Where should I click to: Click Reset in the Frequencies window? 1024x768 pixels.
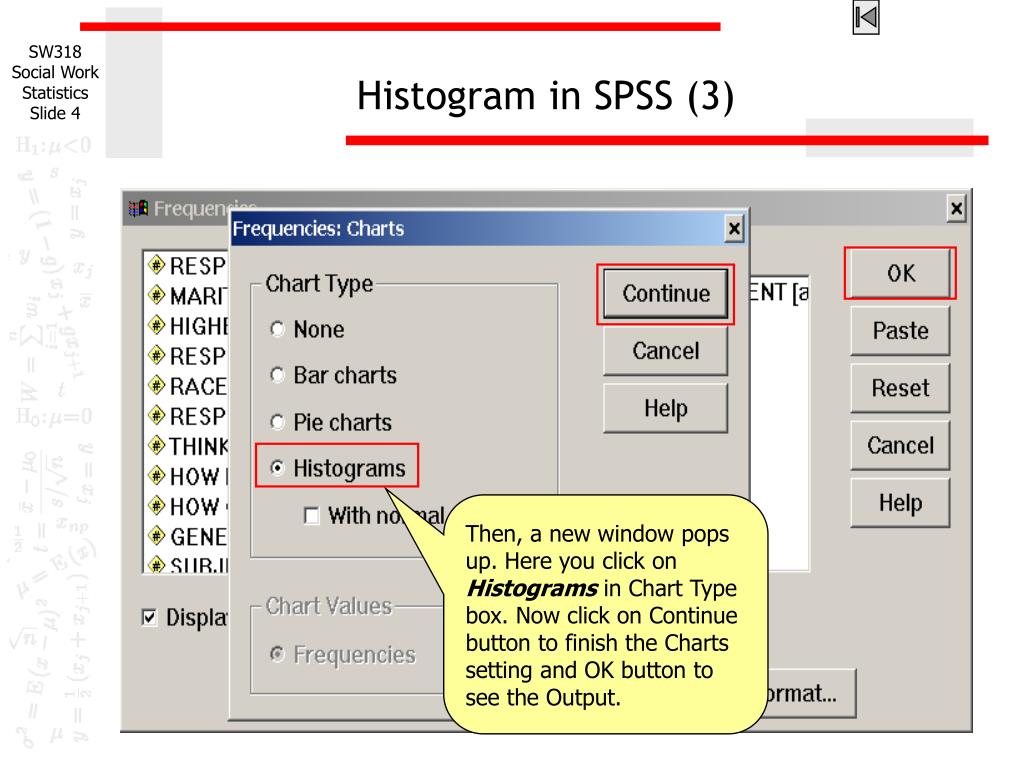tap(900, 388)
